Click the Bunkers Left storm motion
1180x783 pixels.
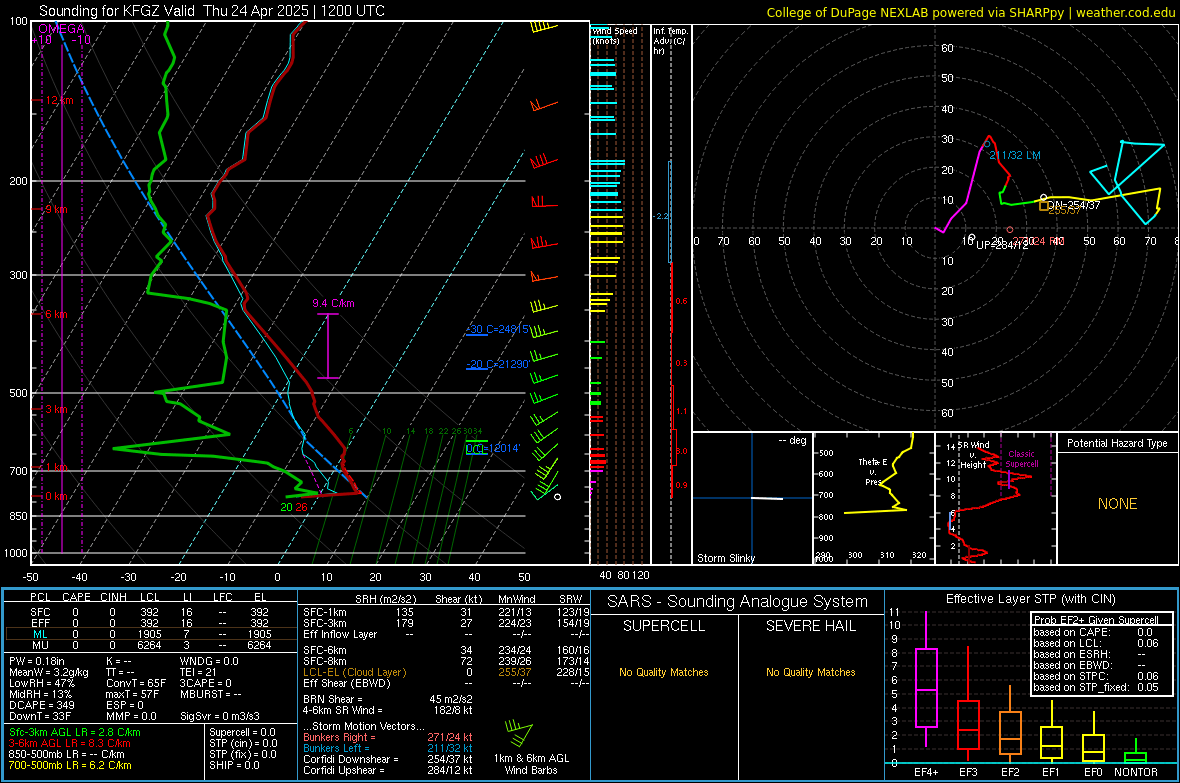pos(388,748)
